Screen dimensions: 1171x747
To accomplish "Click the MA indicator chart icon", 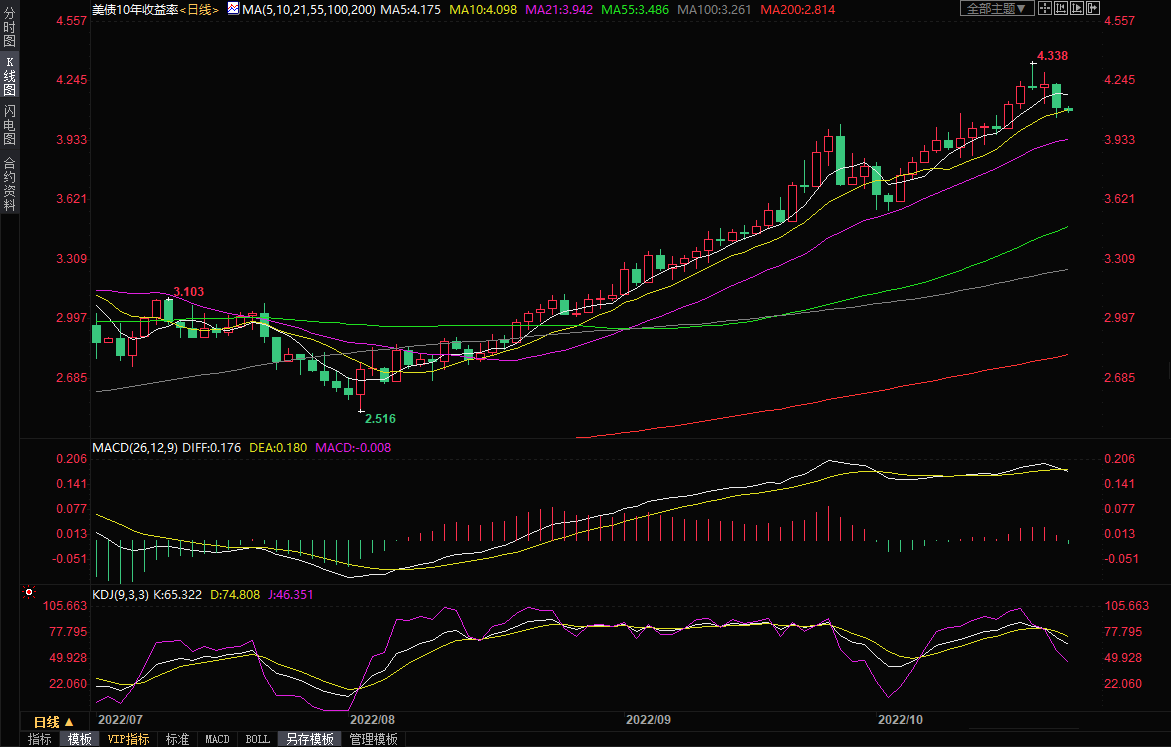I will (x=233, y=9).
